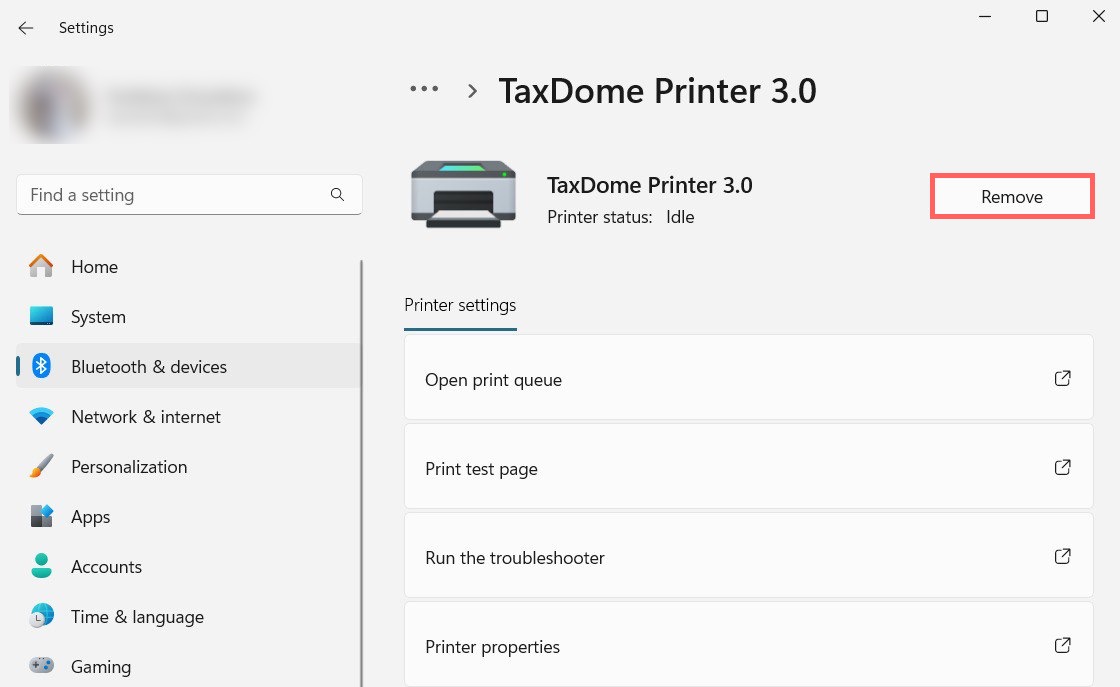The height and width of the screenshot is (687, 1120).
Task: Click the Gaming controller icon
Action: (41, 666)
